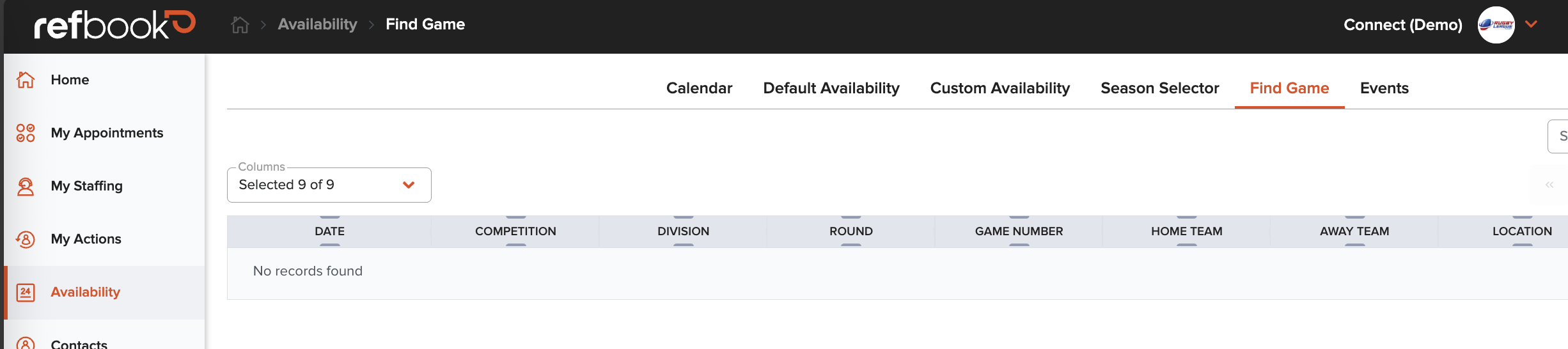
Task: Go to the Season Selector tab
Action: pyautogui.click(x=1160, y=88)
